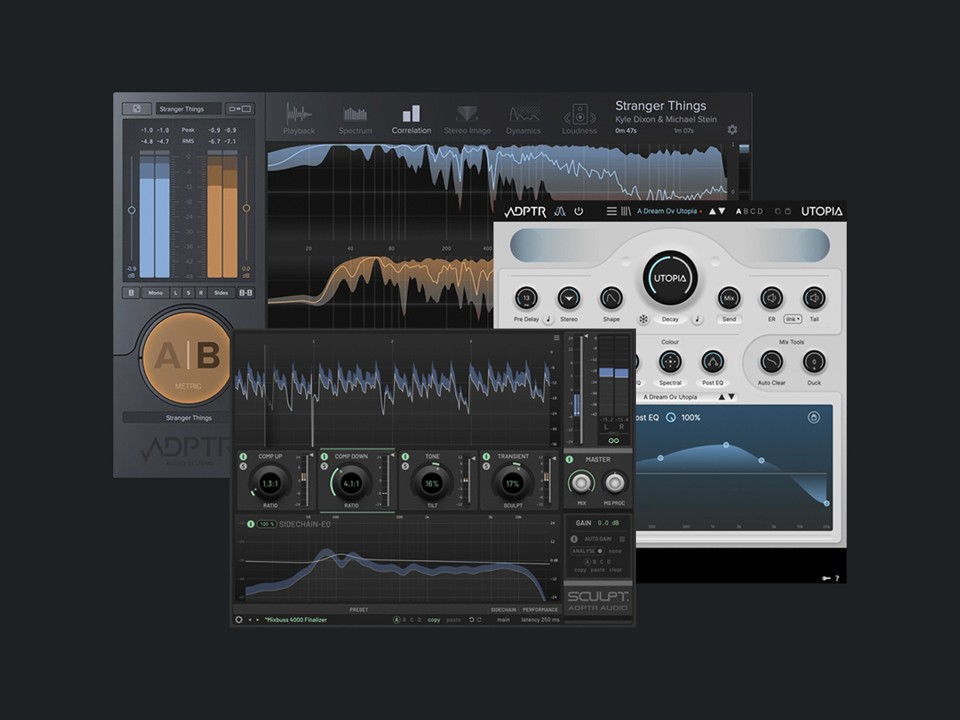Solo the COMP DOWN module

[x=324, y=467]
